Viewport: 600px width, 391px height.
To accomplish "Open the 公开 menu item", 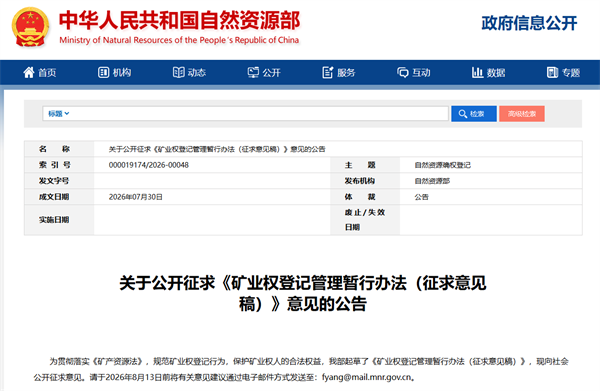I will click(x=264, y=72).
